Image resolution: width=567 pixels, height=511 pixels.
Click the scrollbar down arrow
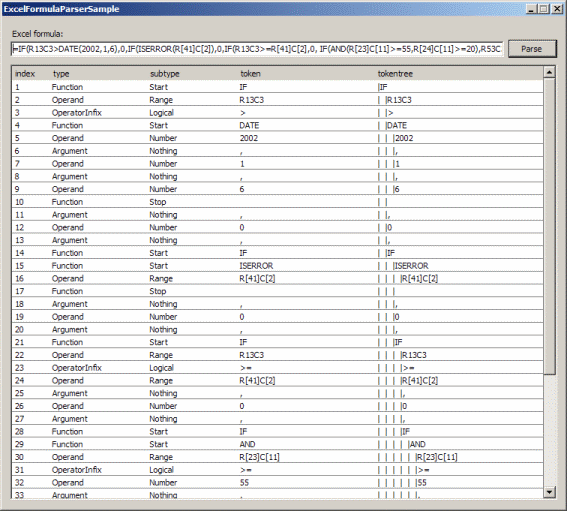pos(549,492)
